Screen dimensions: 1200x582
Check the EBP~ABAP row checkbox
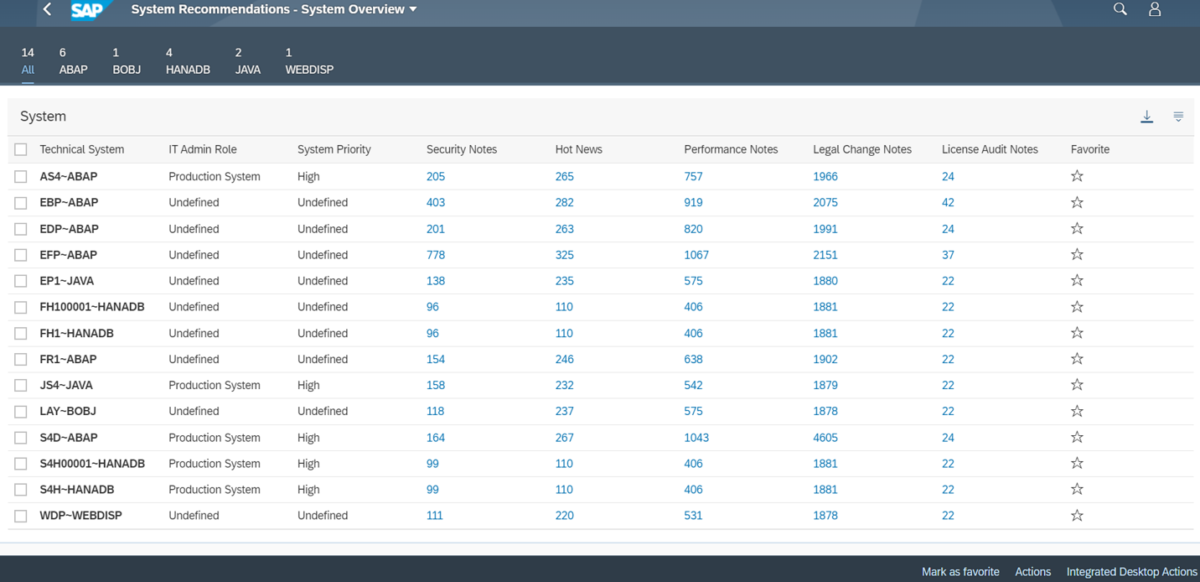[20, 202]
